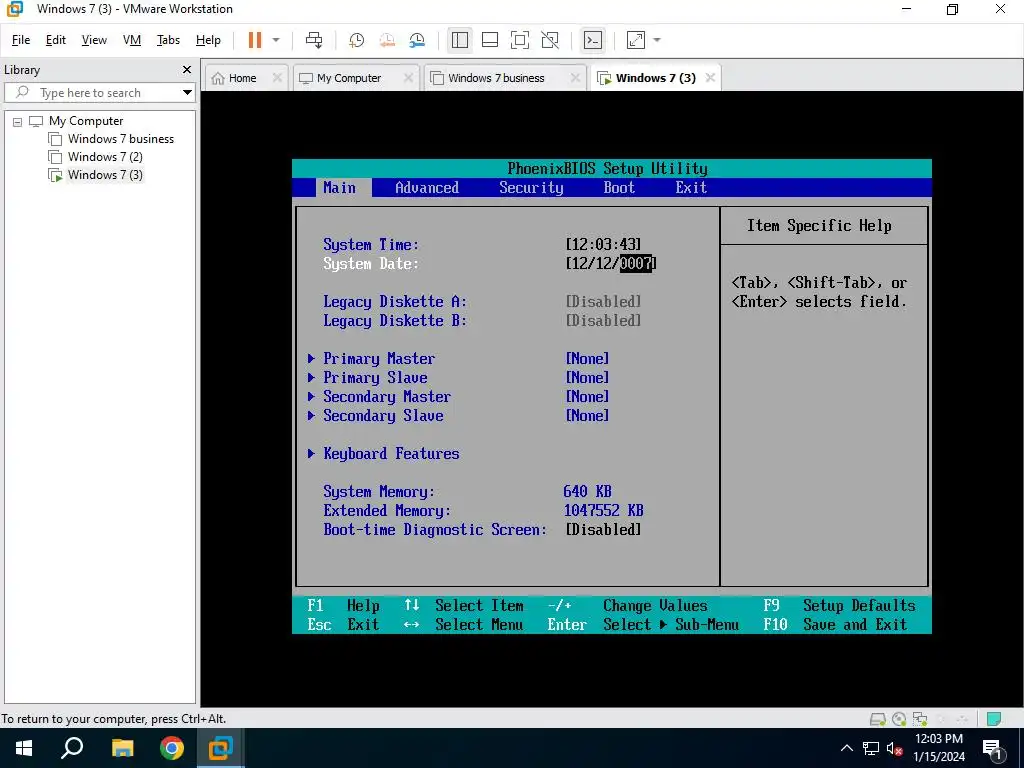Click Legacy Diskette B Disabled value
1024x768 pixels.
(603, 320)
